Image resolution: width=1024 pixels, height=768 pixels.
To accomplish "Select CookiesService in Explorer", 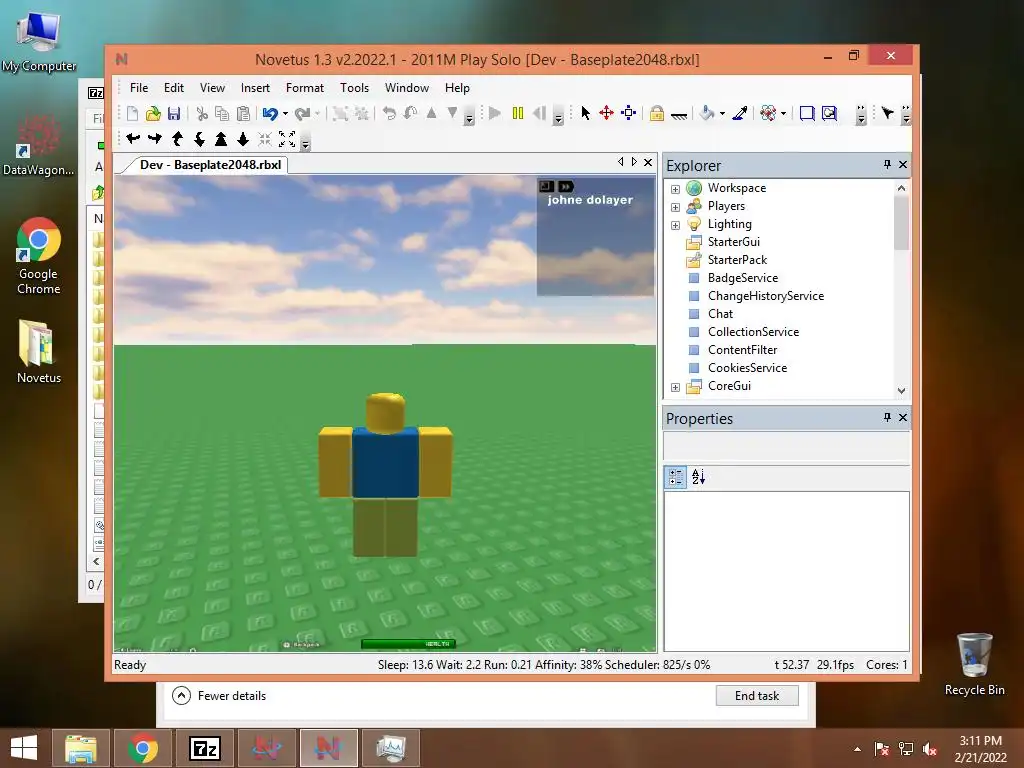I will pos(747,368).
